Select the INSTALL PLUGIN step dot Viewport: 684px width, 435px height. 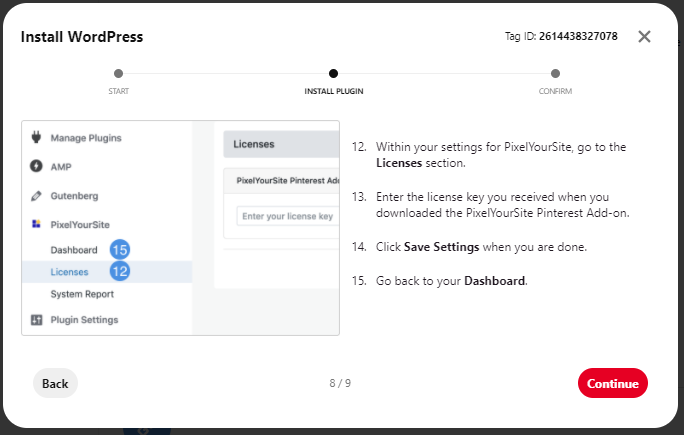coord(333,73)
